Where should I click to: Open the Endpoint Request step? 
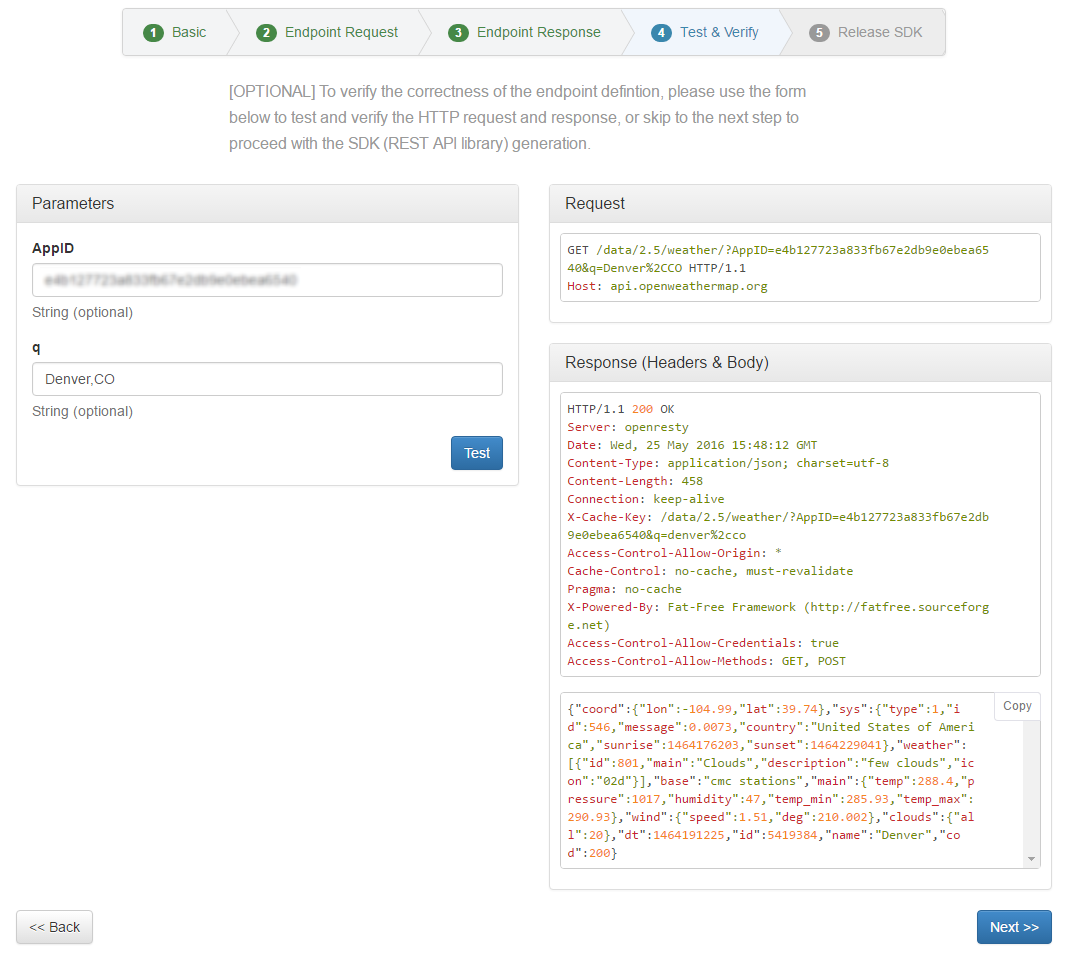339,32
